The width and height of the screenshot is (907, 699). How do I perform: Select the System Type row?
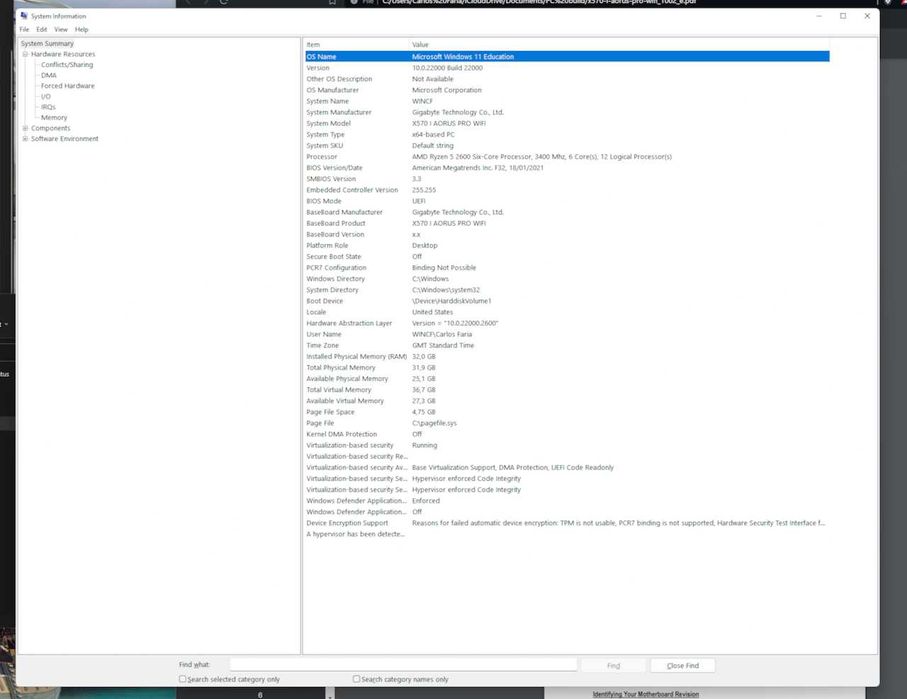pos(567,134)
